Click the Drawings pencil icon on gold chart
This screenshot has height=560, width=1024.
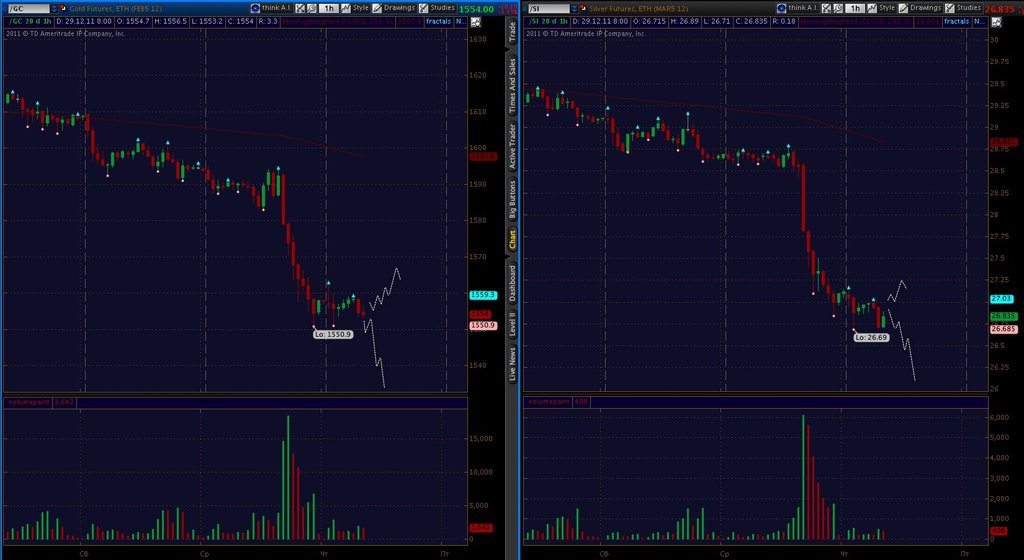[377, 8]
